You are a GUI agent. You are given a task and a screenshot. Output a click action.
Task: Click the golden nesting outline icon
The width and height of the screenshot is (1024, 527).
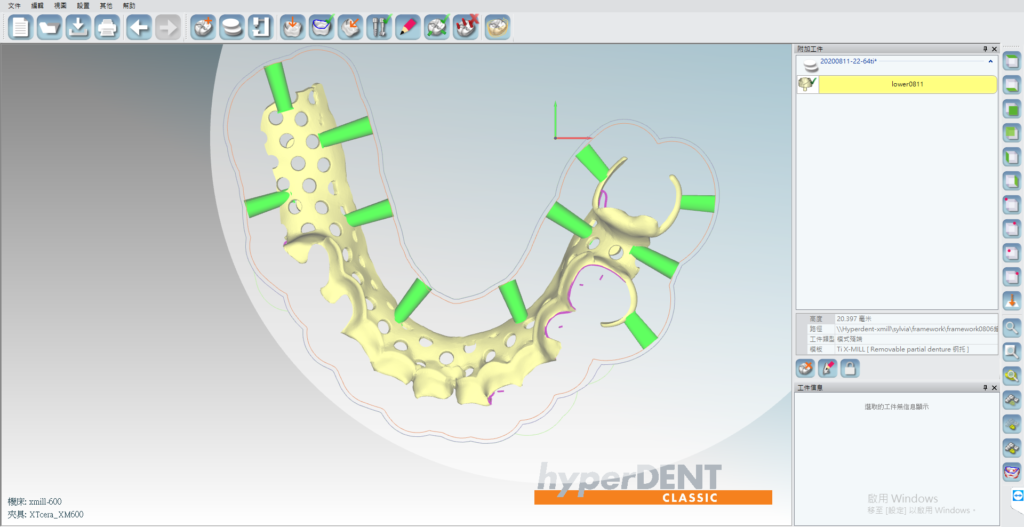coord(497,27)
